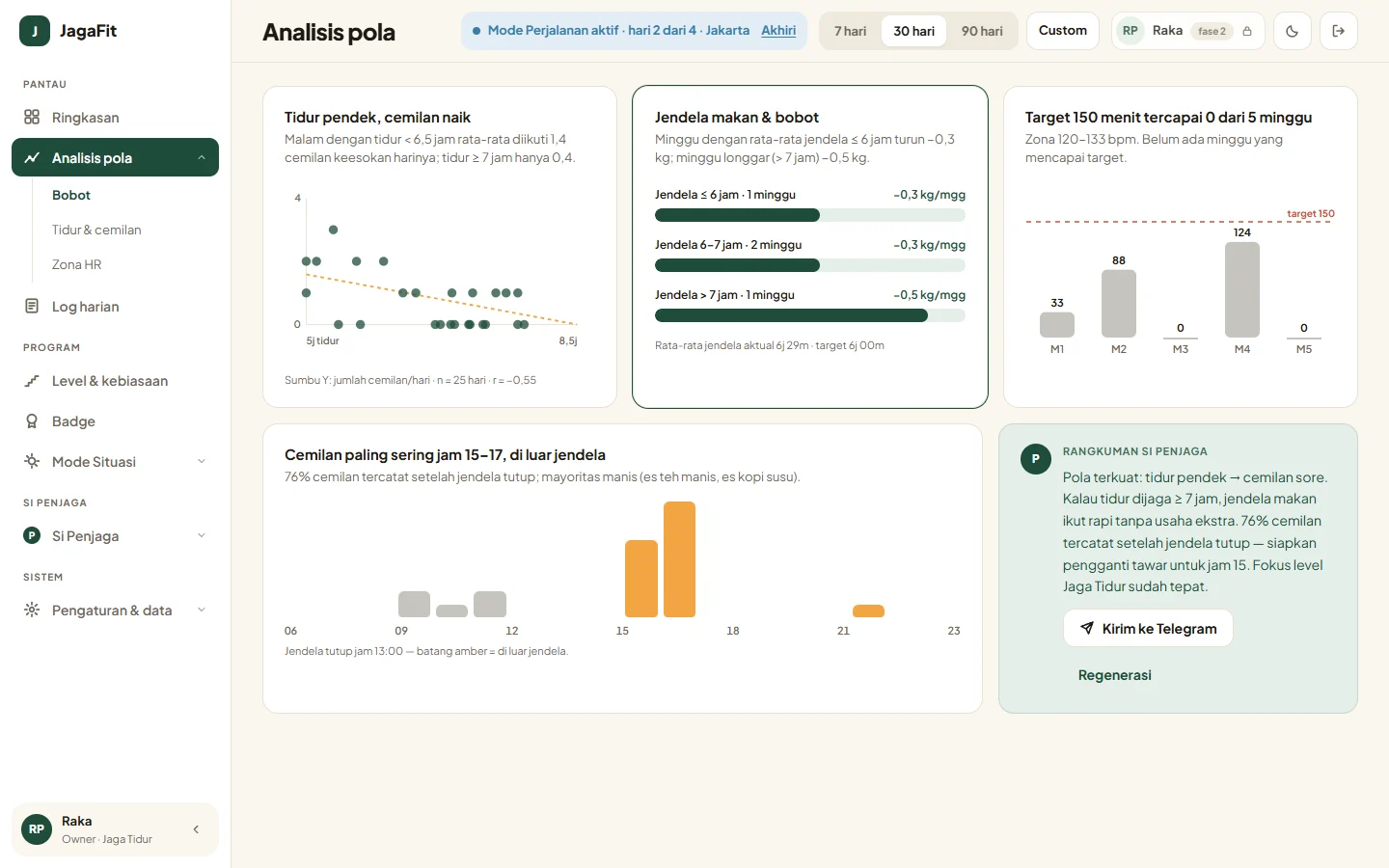The width and height of the screenshot is (1389, 868).
Task: Click the P avatar in Rangkuman card
Action: tap(1036, 459)
